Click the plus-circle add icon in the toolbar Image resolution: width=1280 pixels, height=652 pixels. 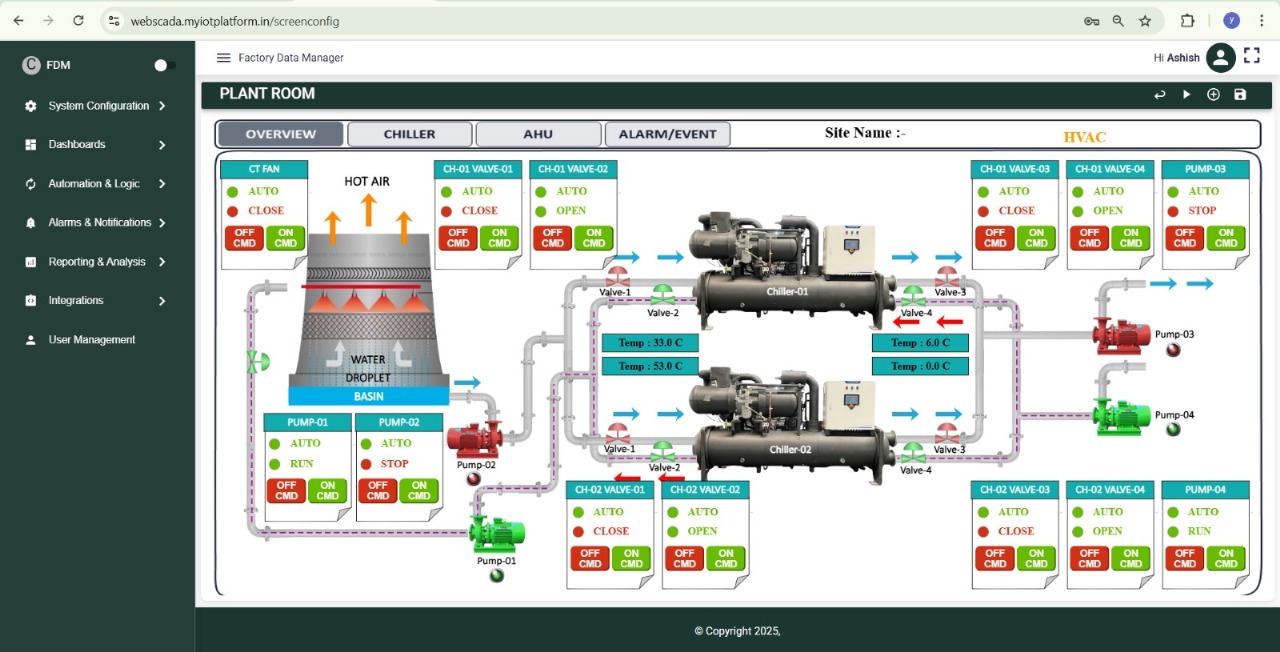[x=1213, y=94]
